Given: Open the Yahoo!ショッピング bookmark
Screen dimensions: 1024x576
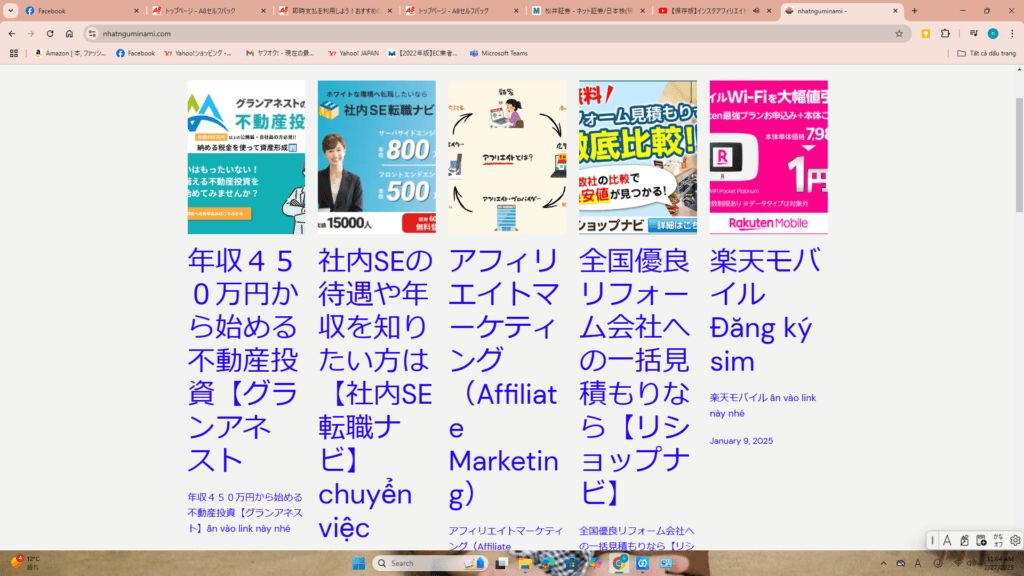Looking at the screenshot, I should pos(198,54).
